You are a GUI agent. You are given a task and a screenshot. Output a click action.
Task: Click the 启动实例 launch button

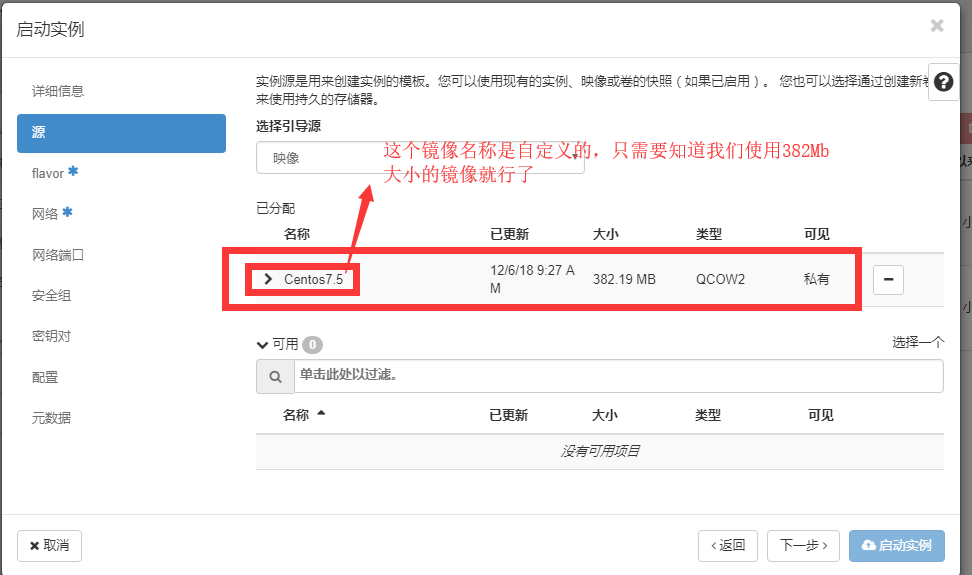(x=895, y=546)
